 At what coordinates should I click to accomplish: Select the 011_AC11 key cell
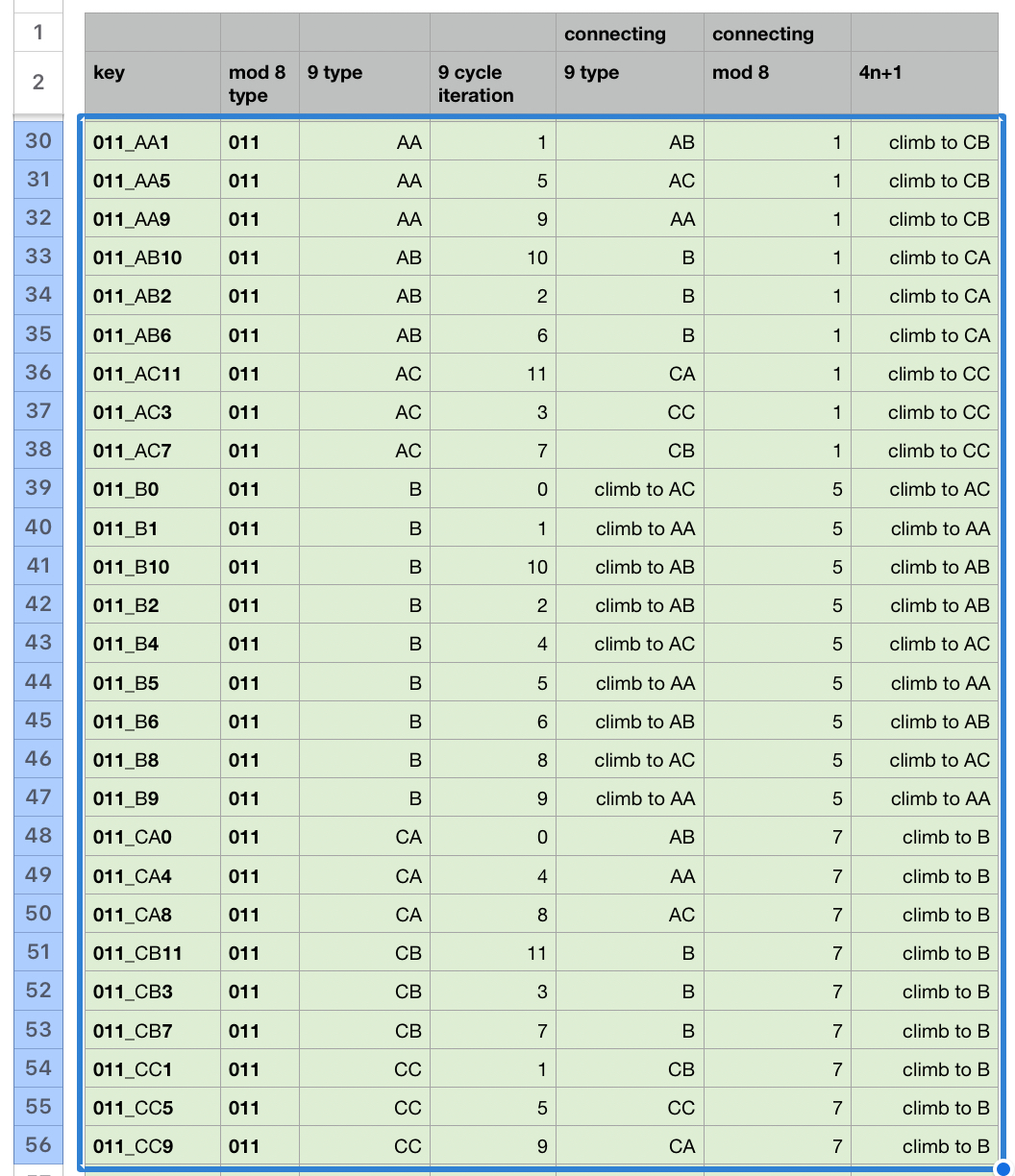point(152,374)
